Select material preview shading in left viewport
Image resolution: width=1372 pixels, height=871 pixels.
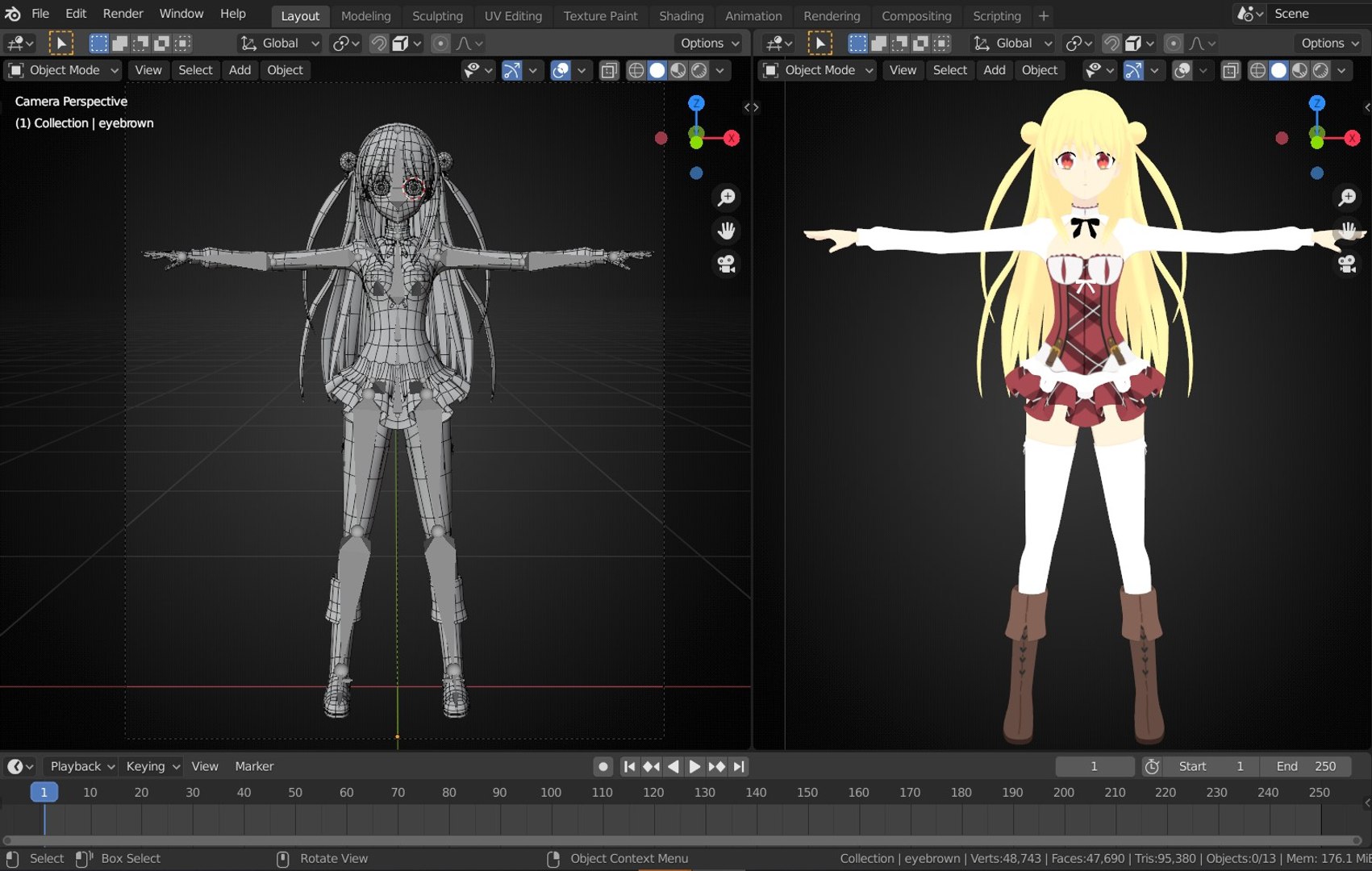tap(678, 70)
